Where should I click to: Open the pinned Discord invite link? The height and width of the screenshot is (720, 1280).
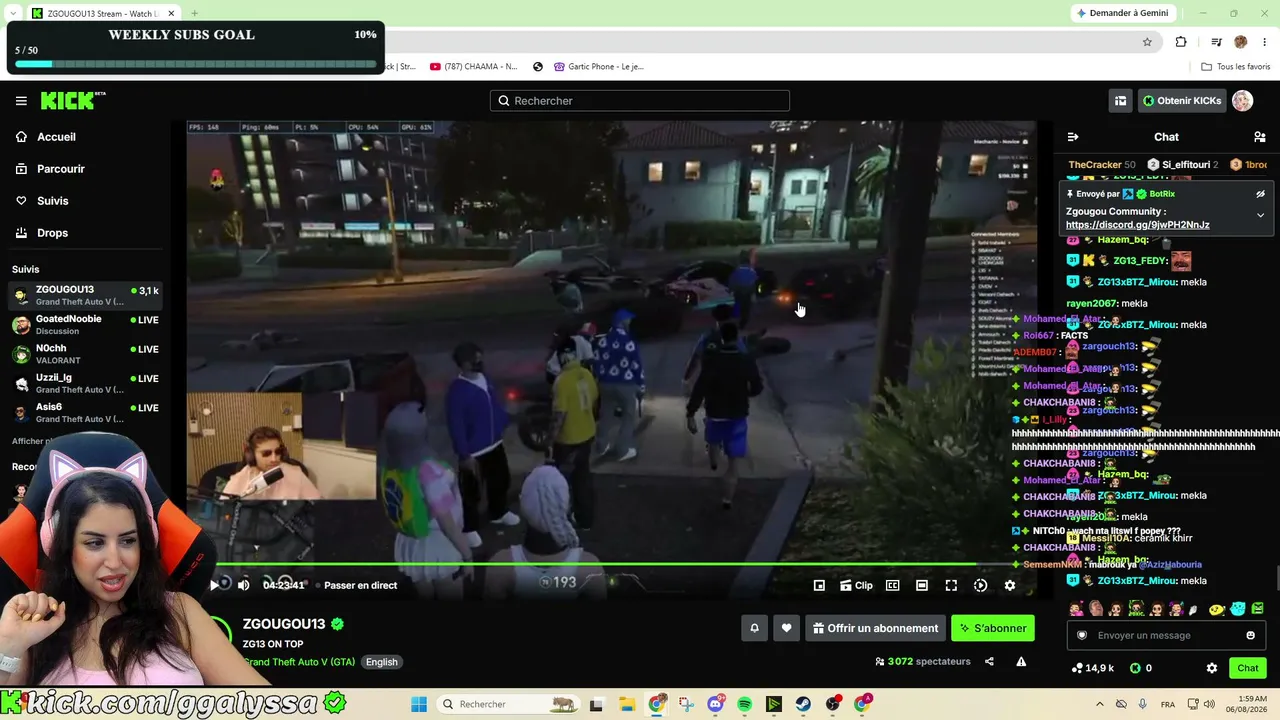tap(1137, 225)
